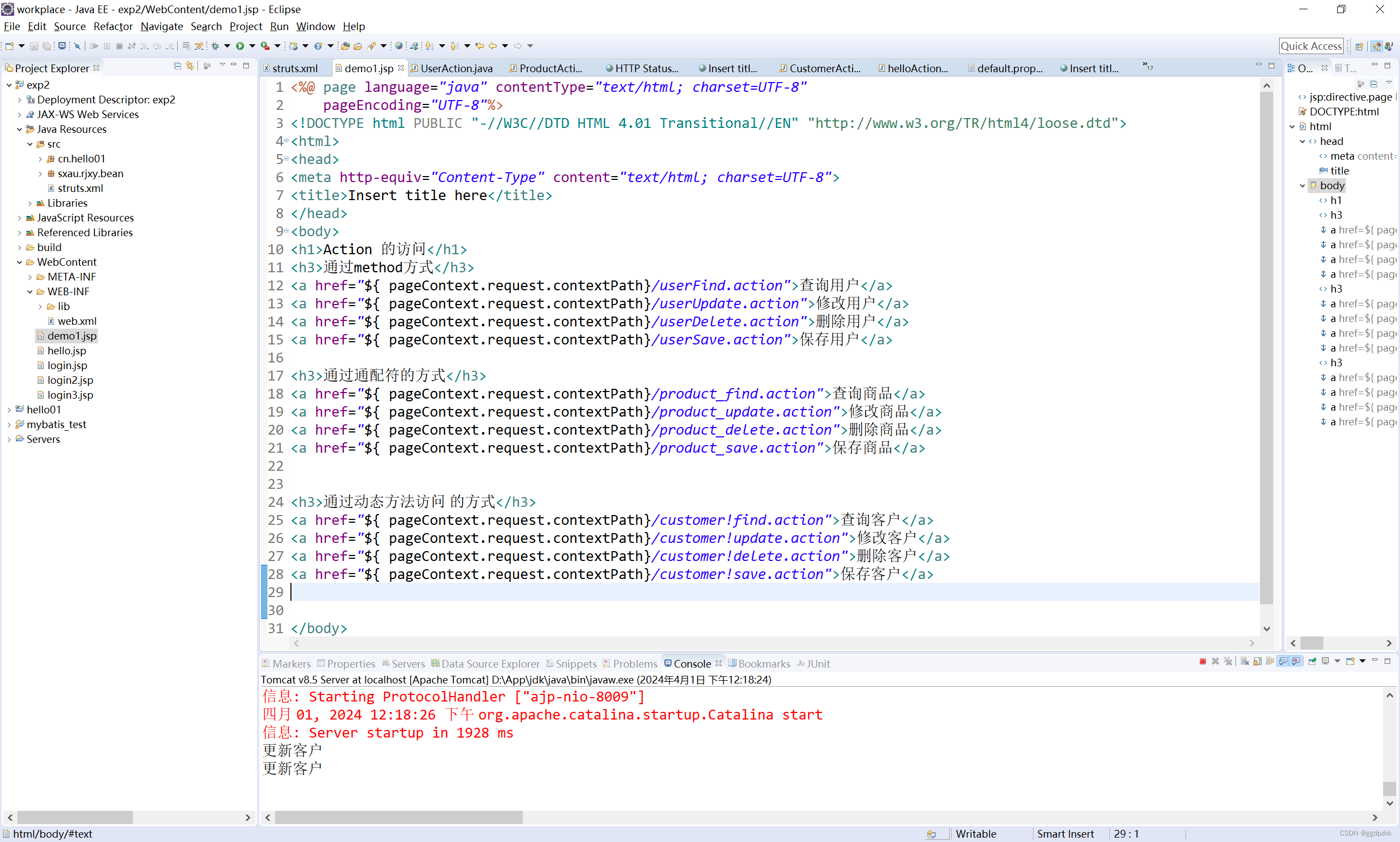Image resolution: width=1400 pixels, height=842 pixels.
Task: Start a Debug session from the toolbar
Action: tap(215, 46)
